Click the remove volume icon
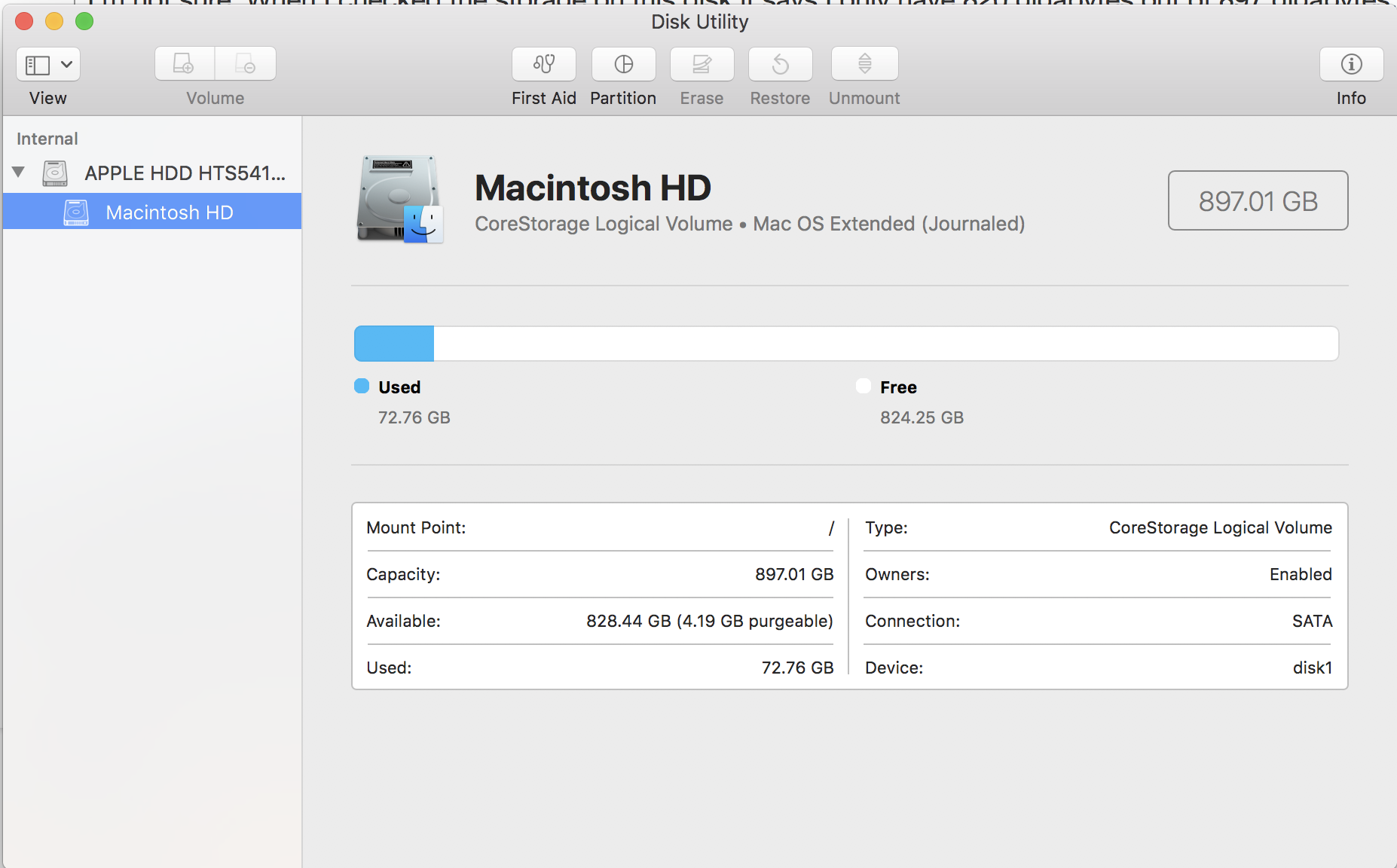Viewport: 1397px width, 868px height. 246,64
